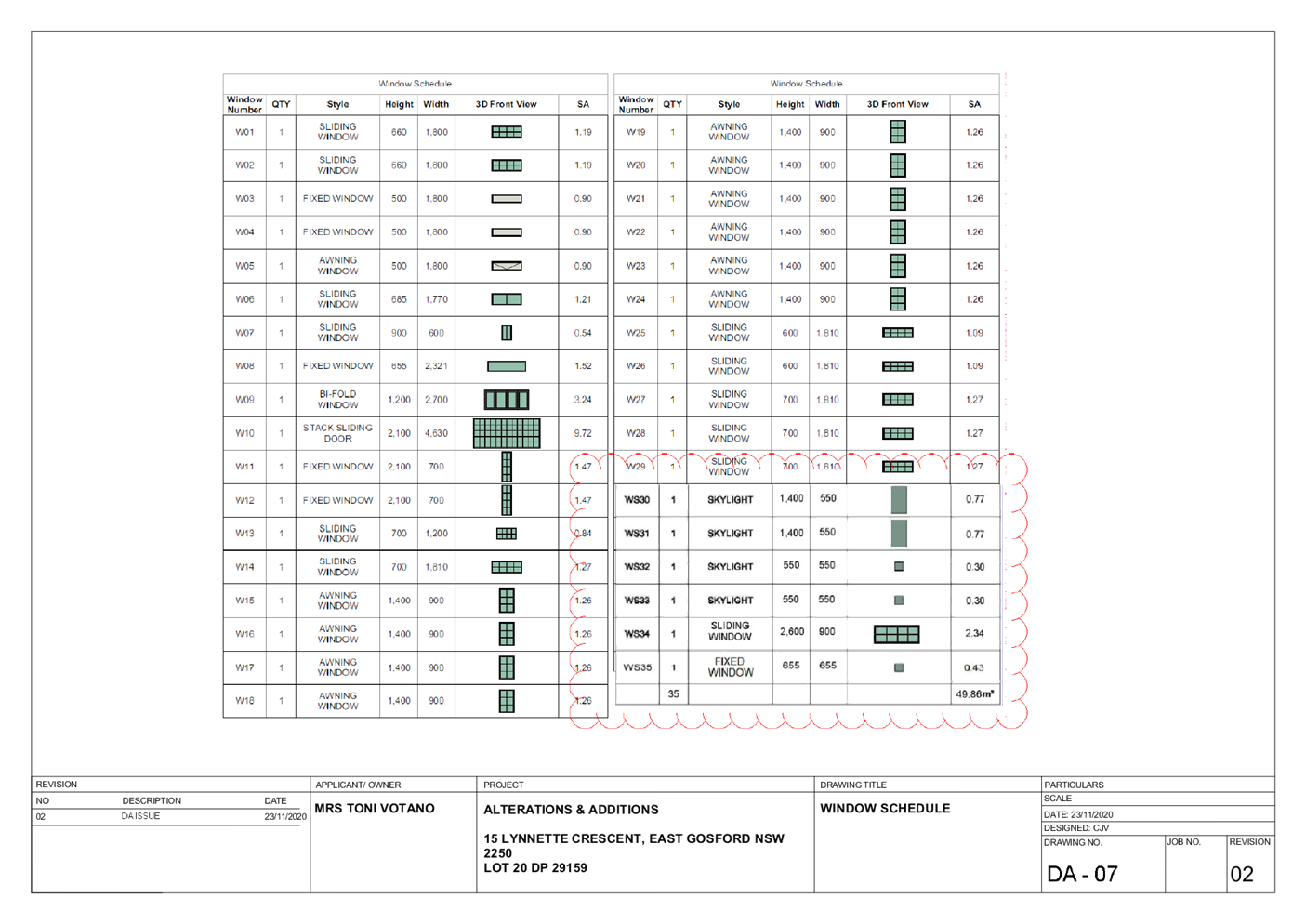Click the W03 fixed window front view graphic
The height and width of the screenshot is (924, 1306).
tap(507, 199)
